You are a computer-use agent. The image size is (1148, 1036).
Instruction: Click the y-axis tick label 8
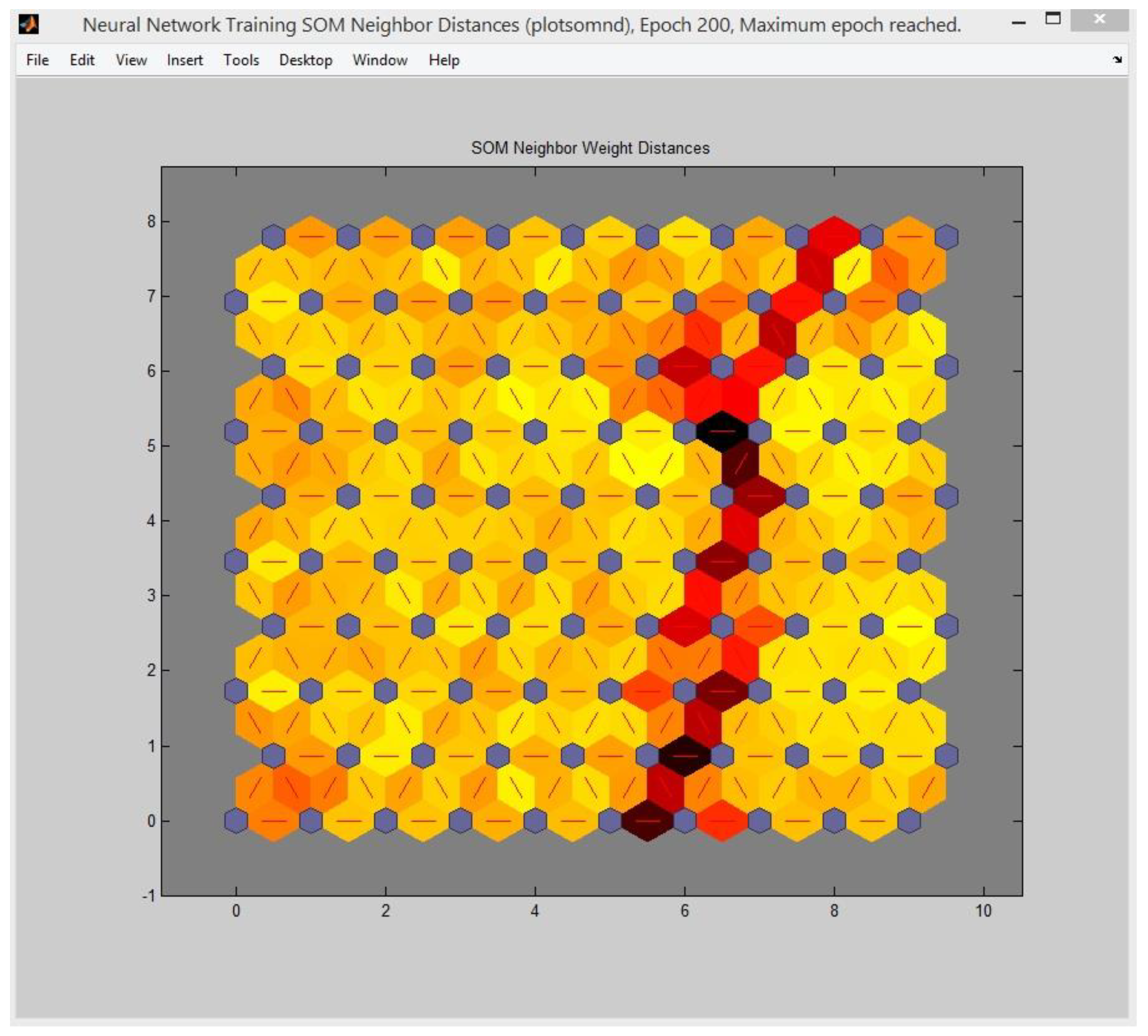(151, 221)
